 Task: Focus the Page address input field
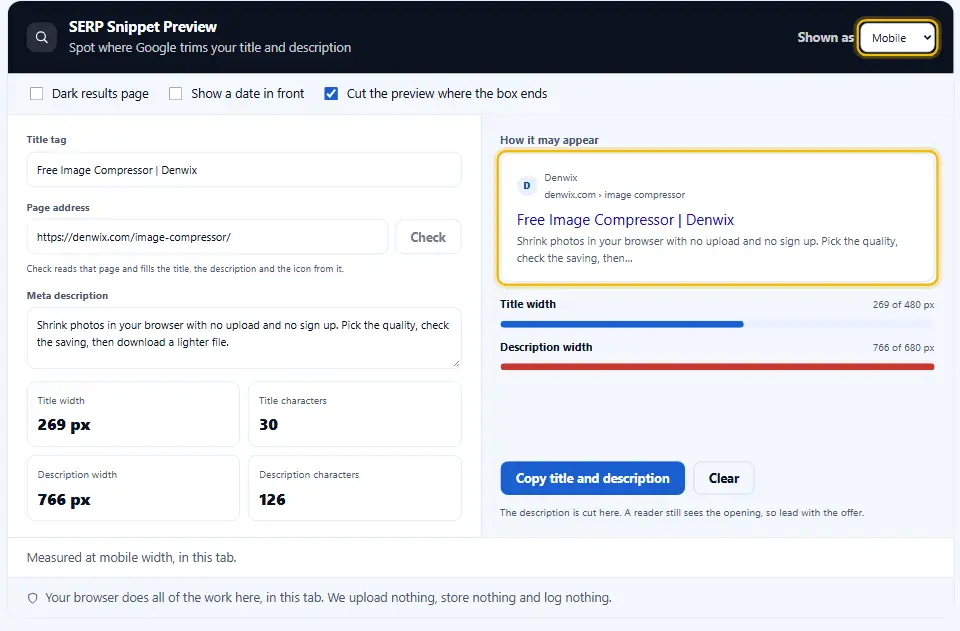pyautogui.click(x=208, y=237)
